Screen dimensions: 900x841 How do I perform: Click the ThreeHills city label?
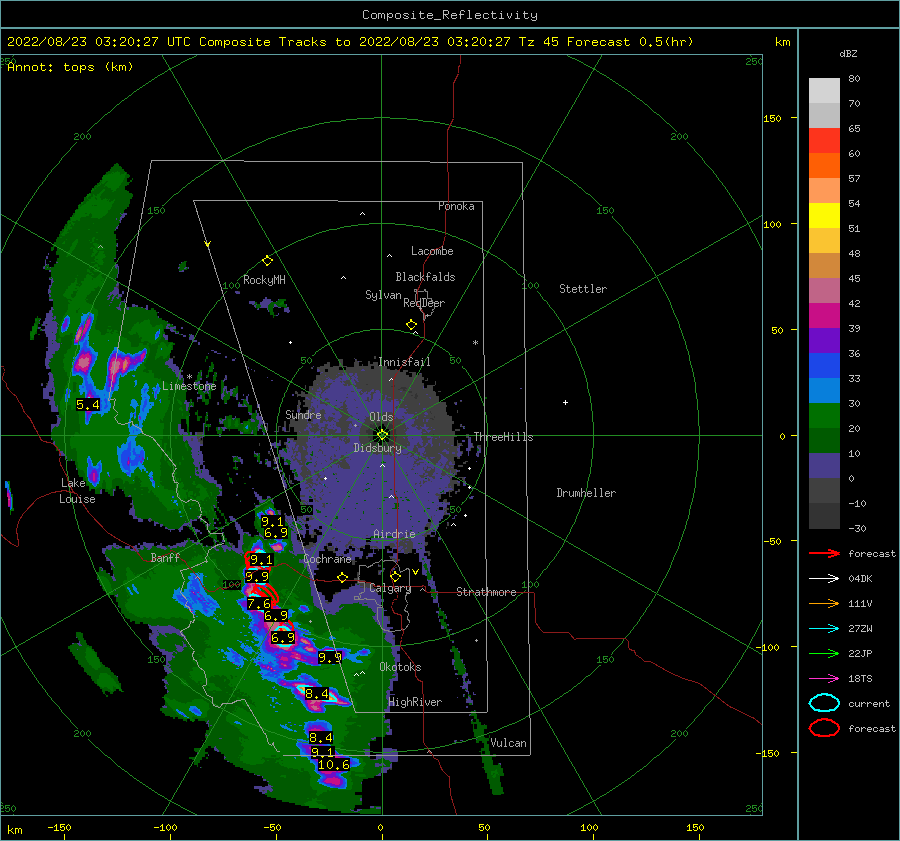pyautogui.click(x=503, y=437)
